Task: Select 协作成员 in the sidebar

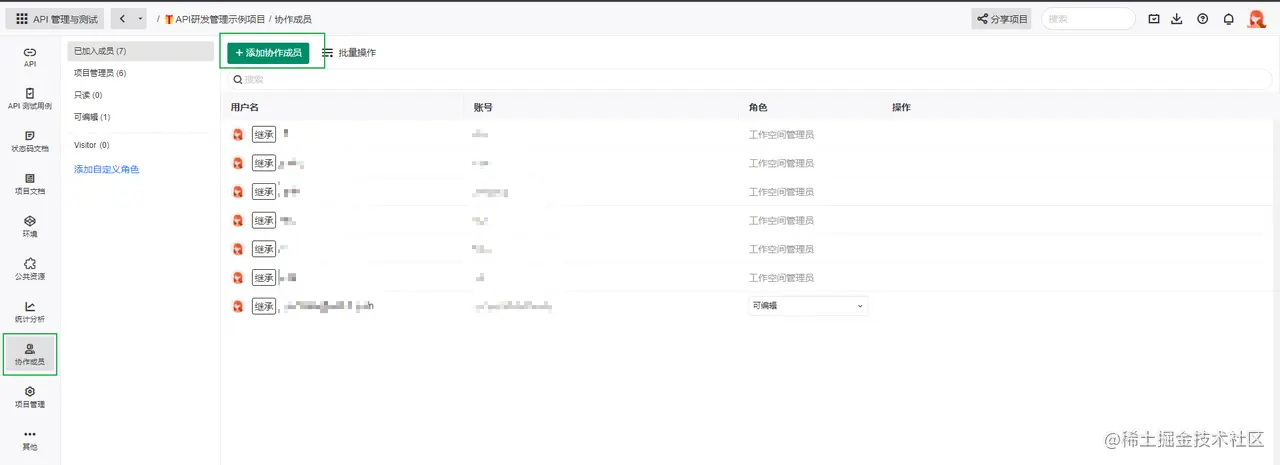Action: 30,355
